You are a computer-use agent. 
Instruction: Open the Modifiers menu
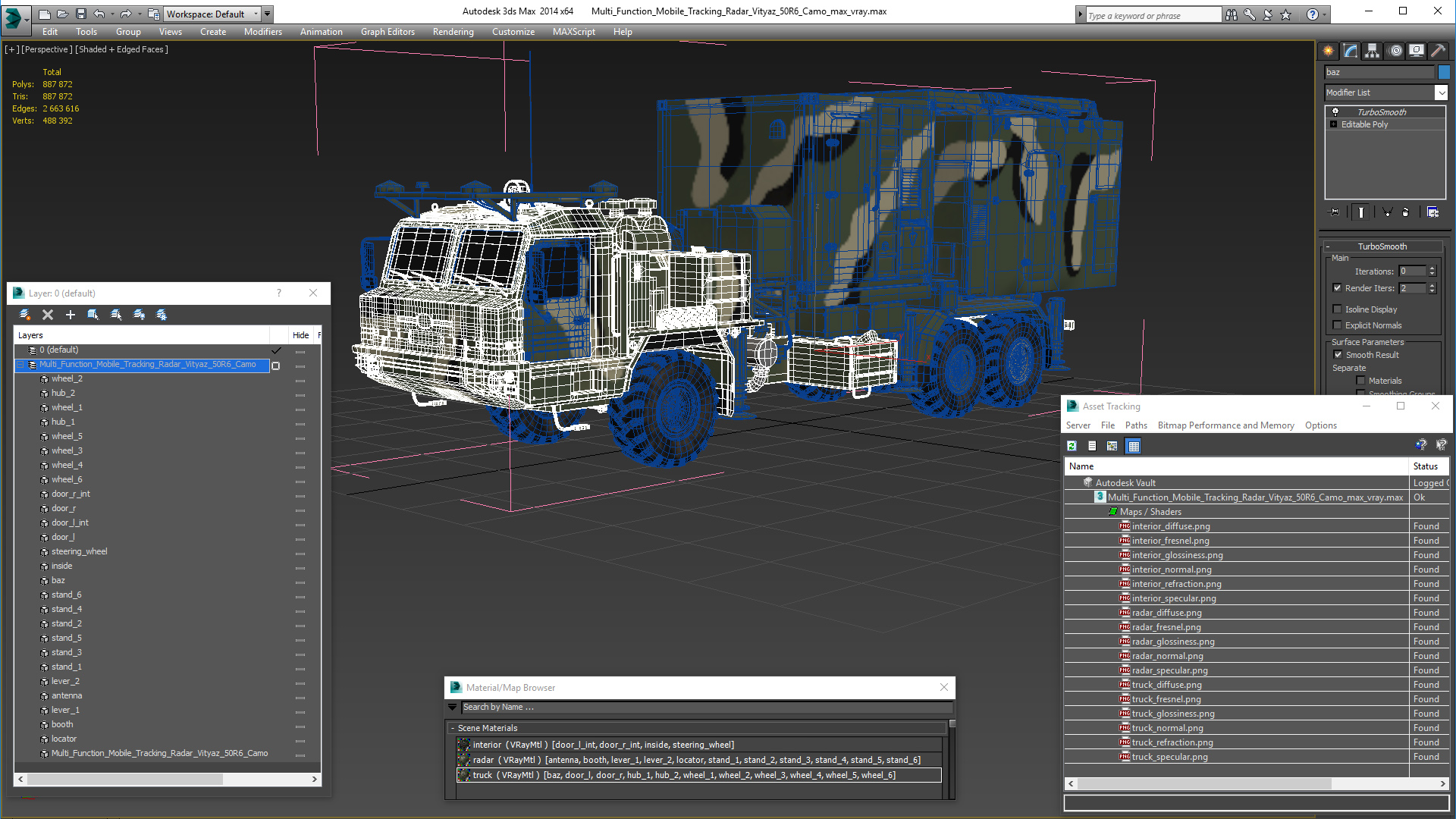(x=262, y=32)
